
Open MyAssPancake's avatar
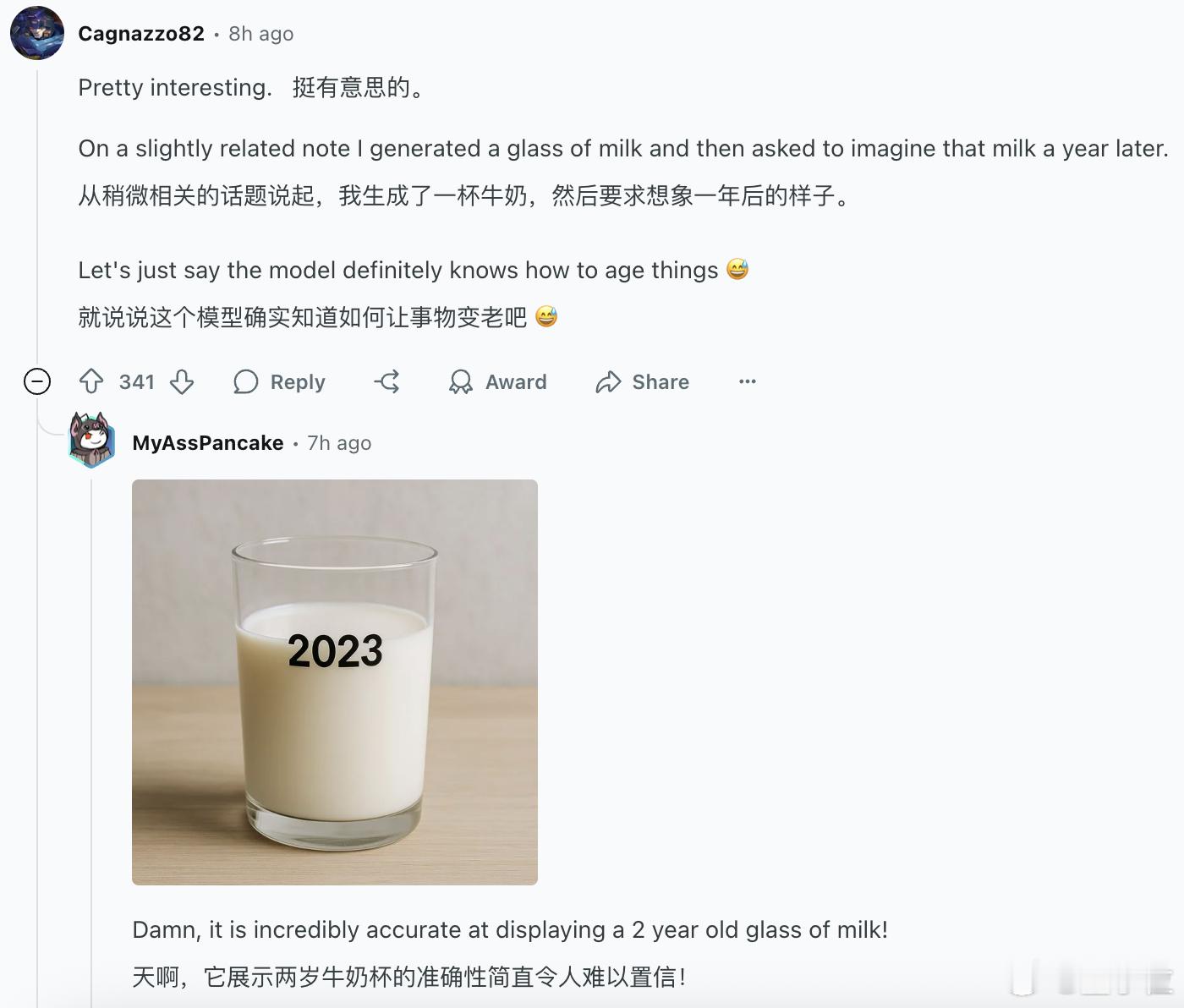(91, 440)
